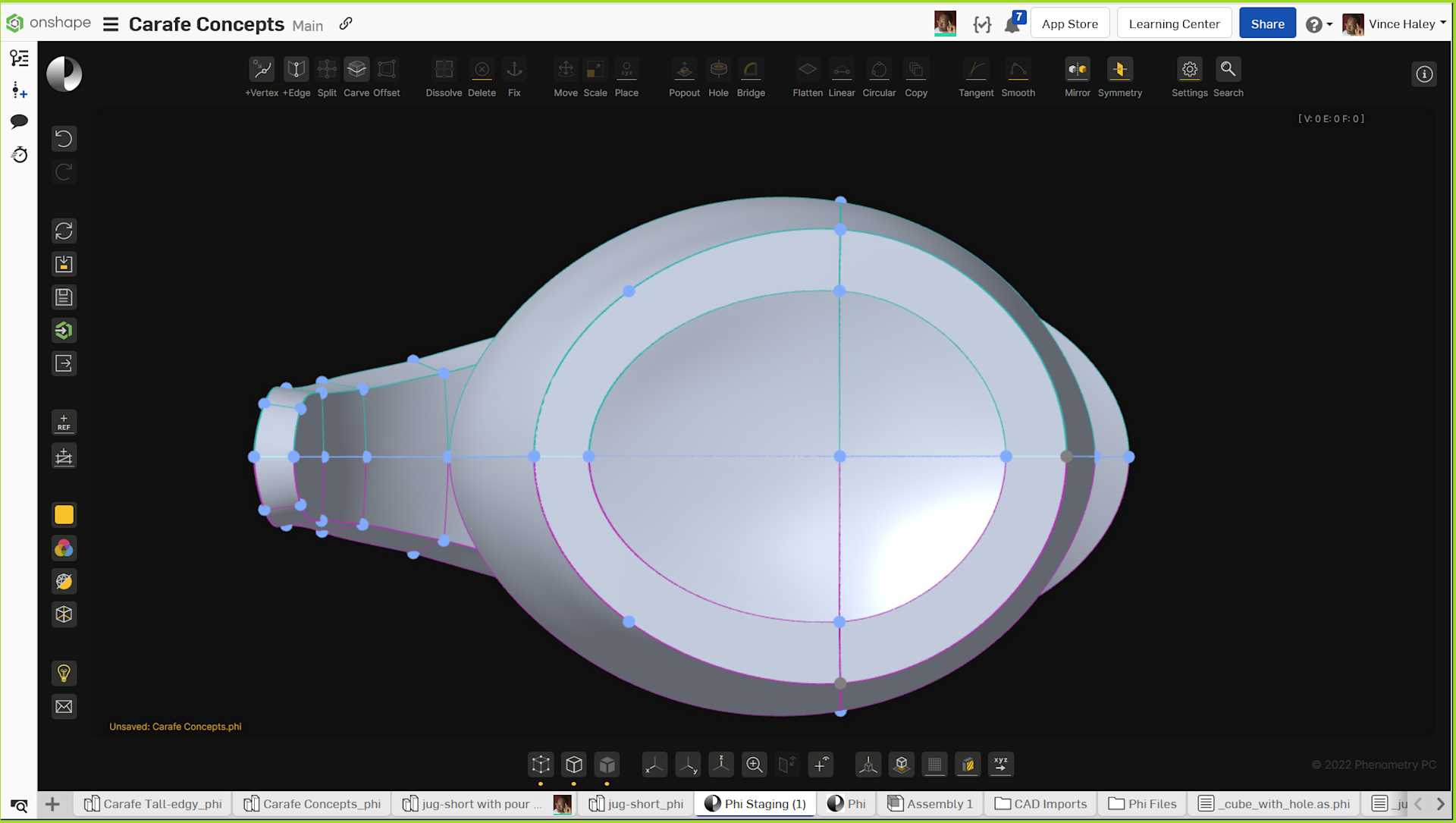Switch to the Assembly 1 tab
The image size is (1456, 823).
coord(930,804)
